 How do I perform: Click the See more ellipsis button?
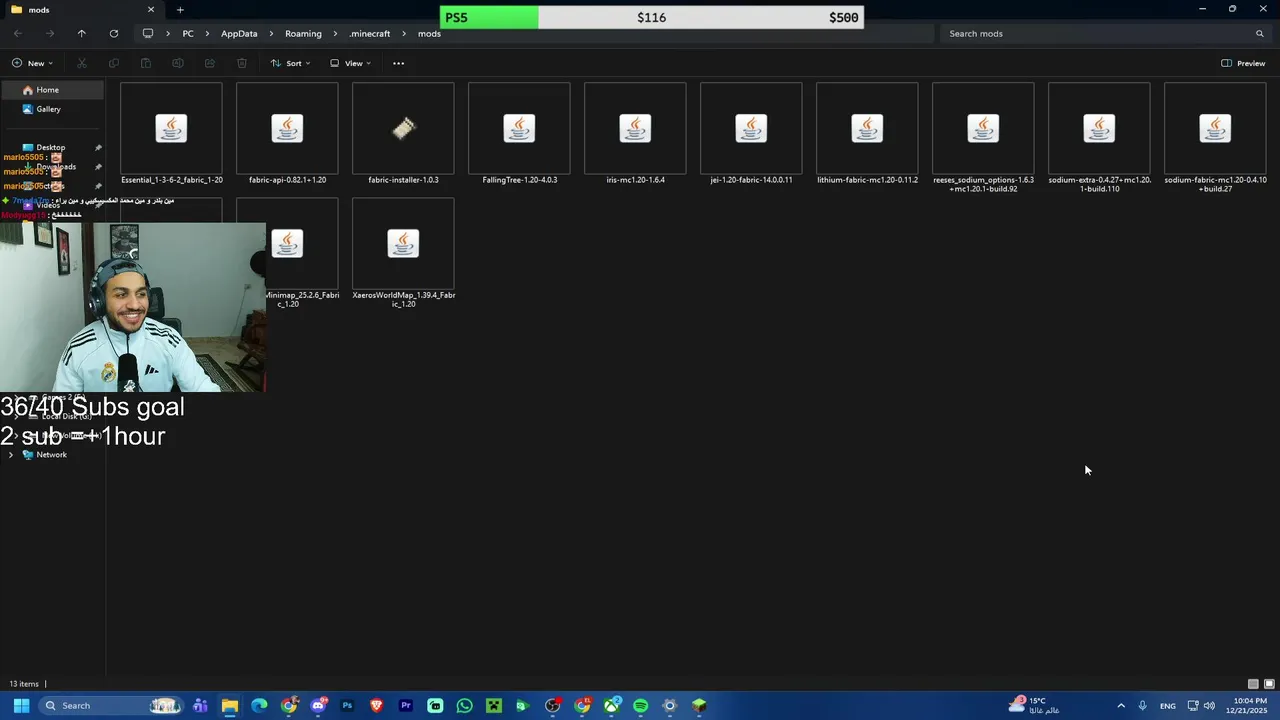(x=398, y=63)
